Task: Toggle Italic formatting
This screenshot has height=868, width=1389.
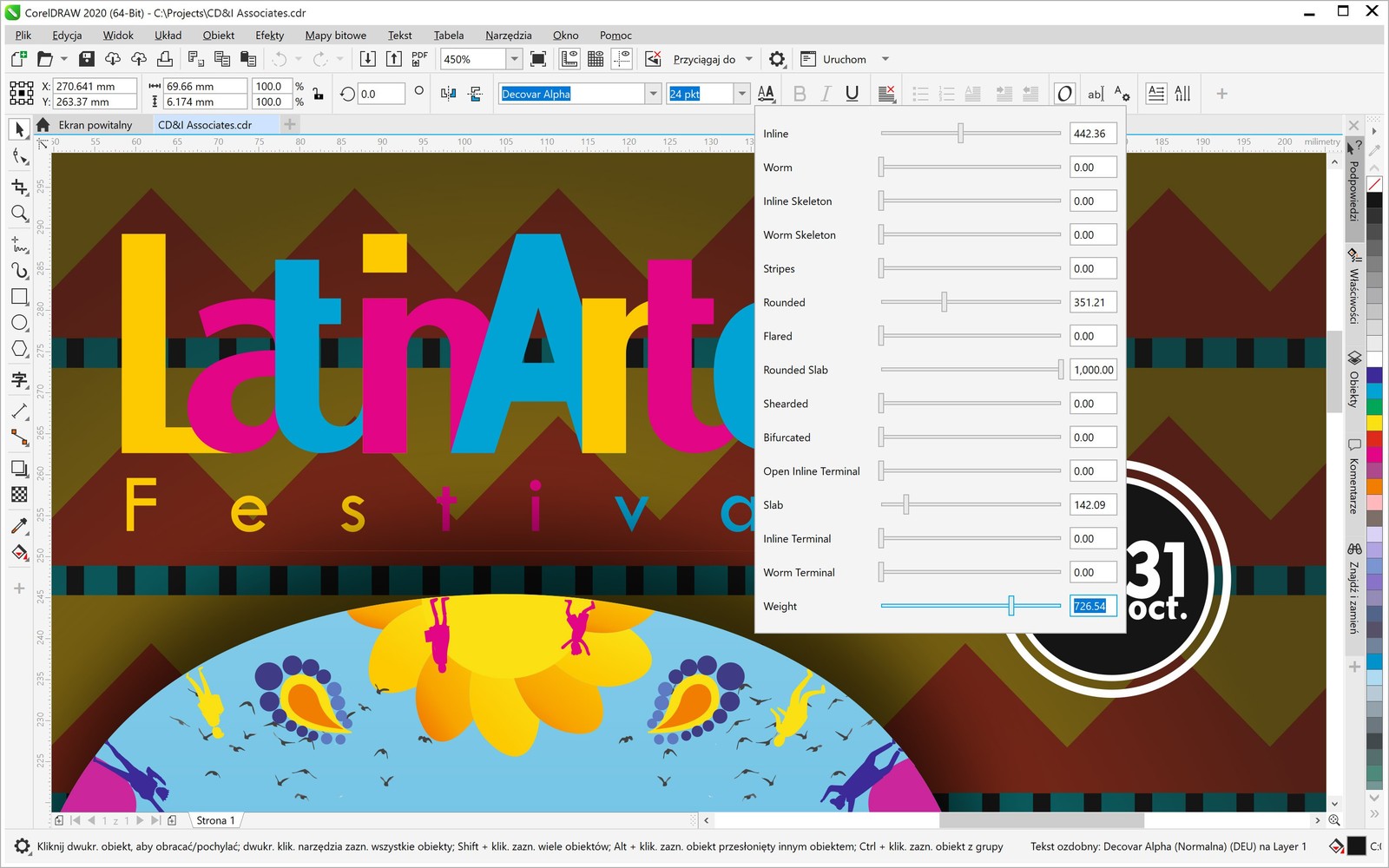Action: tap(826, 94)
